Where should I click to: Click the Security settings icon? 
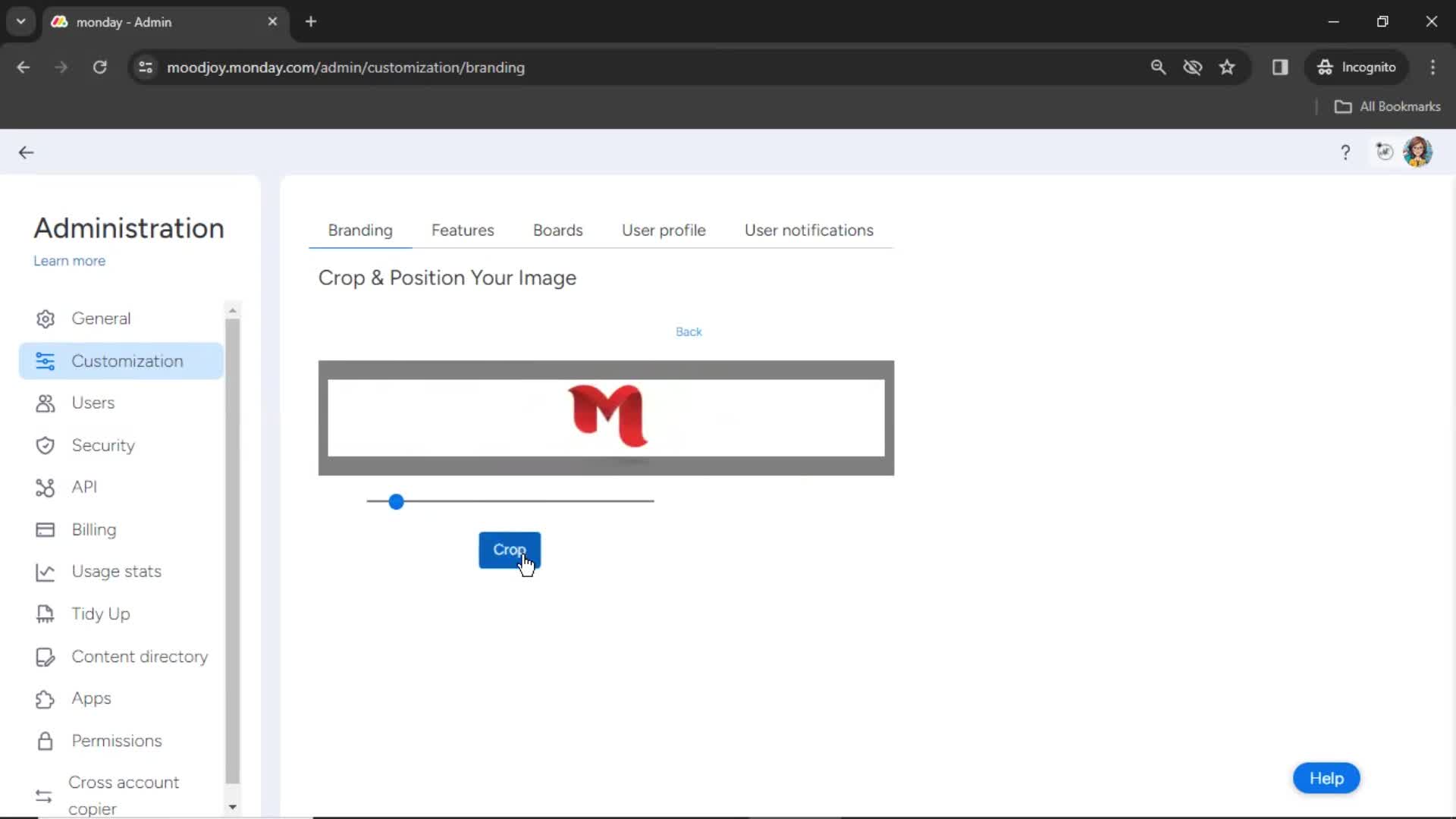click(x=45, y=444)
